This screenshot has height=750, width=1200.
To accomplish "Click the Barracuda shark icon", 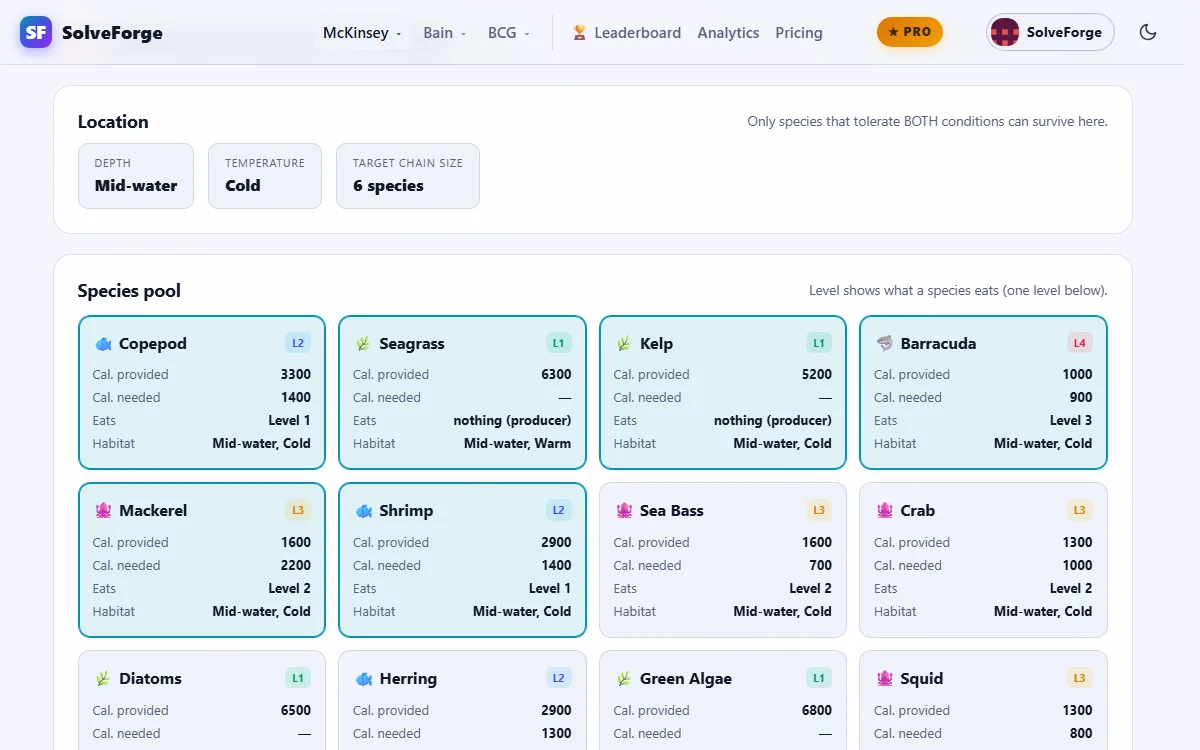I will pos(884,343).
